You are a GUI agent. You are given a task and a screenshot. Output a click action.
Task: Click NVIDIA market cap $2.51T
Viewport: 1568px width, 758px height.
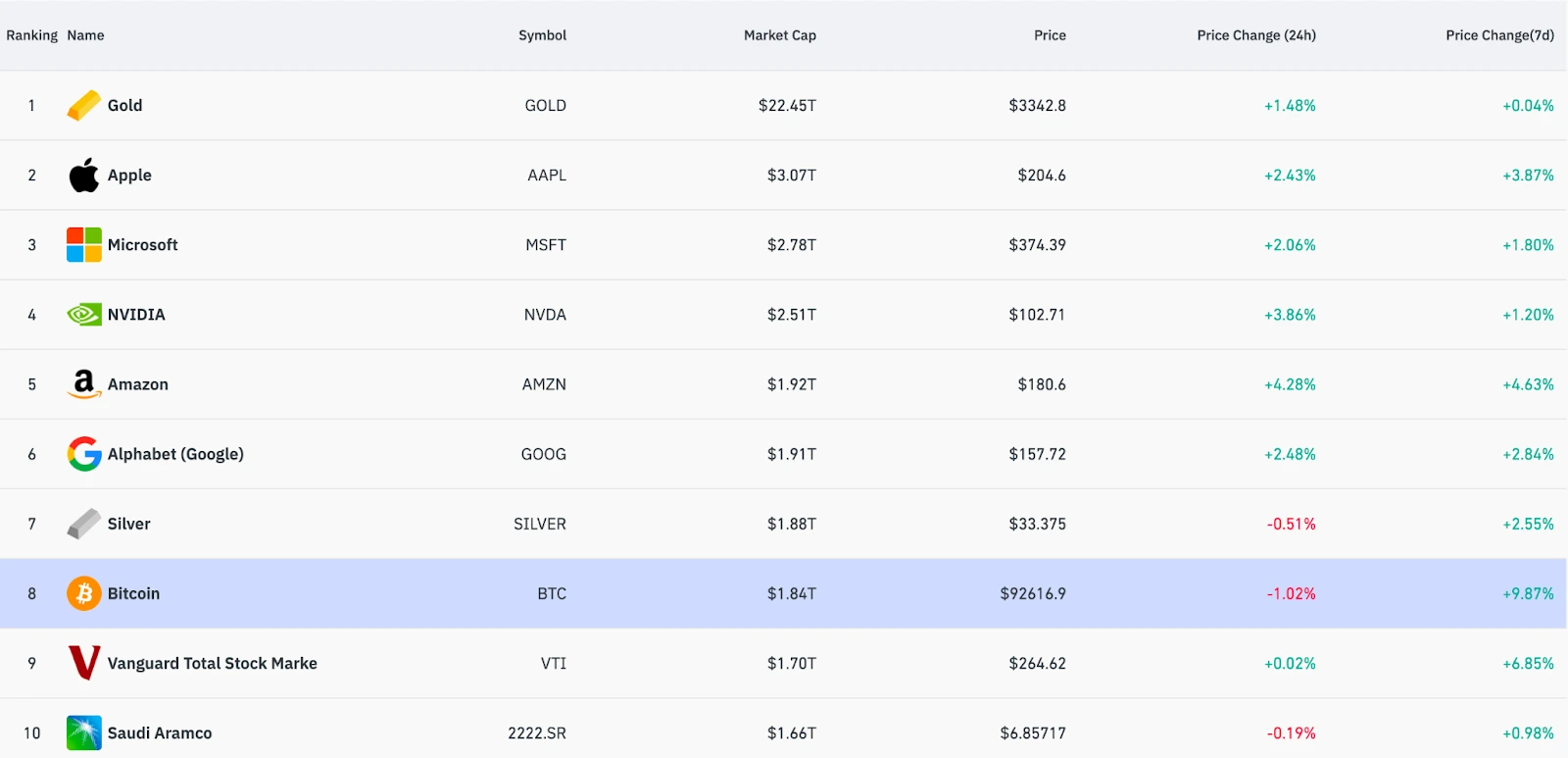pyautogui.click(x=792, y=314)
